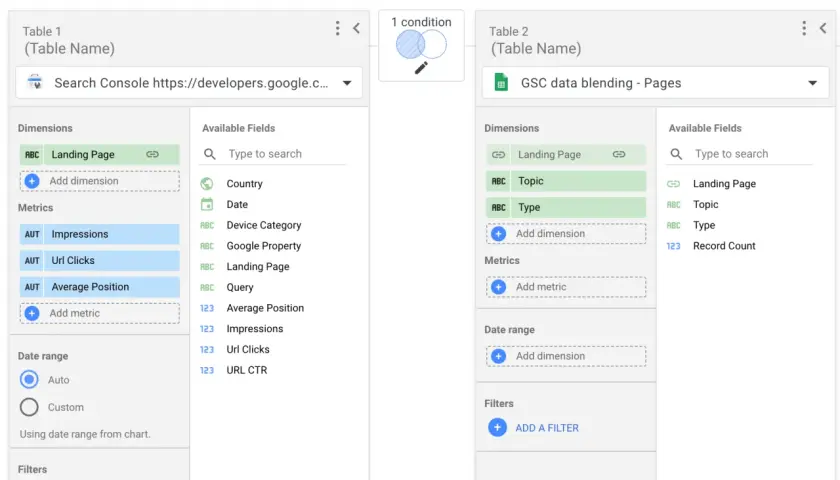Click the left outer join Venn diagram
Screen dimensions: 840x480
pos(421,44)
